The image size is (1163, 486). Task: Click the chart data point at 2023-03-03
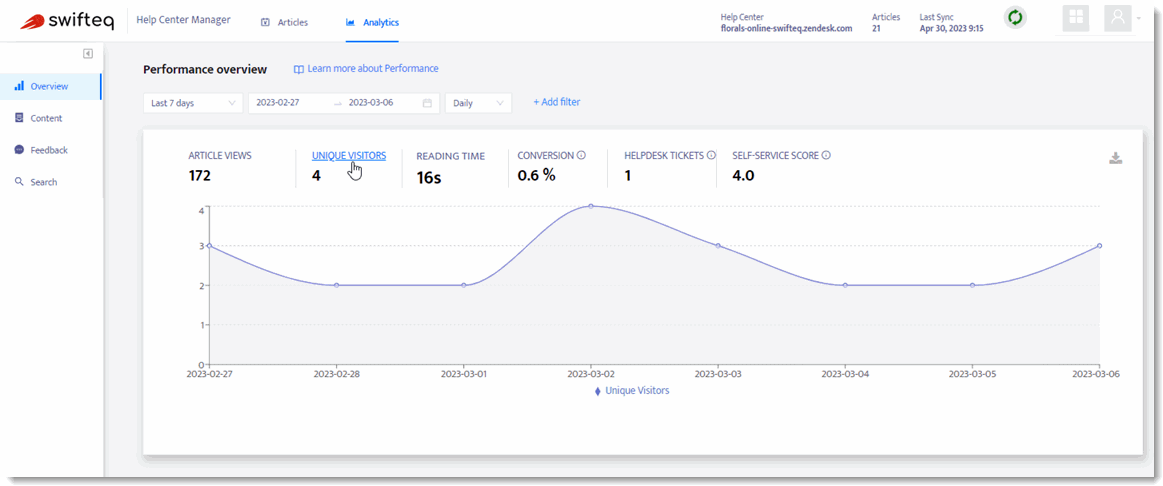717,246
